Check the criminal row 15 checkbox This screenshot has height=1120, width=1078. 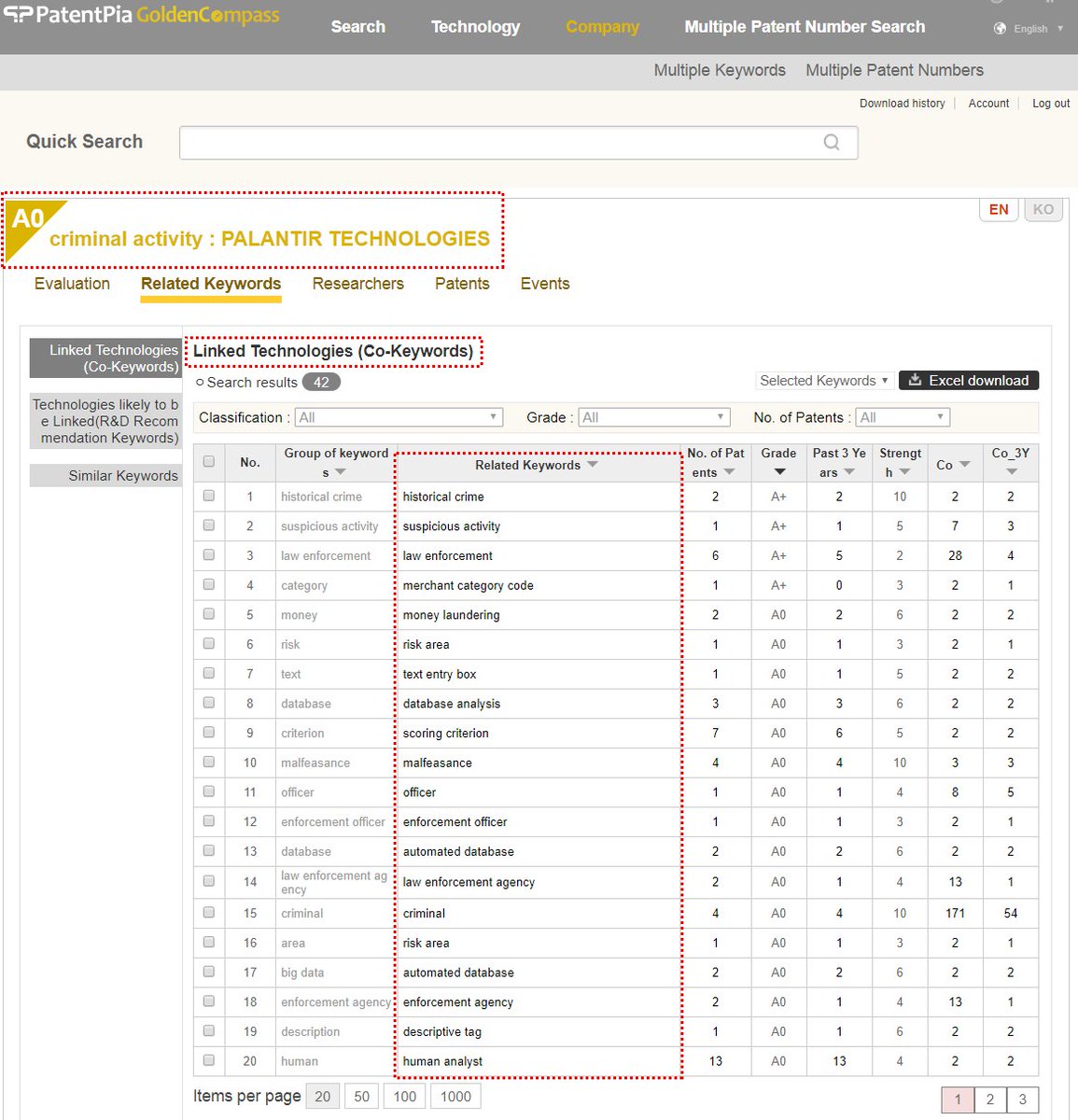tap(209, 912)
